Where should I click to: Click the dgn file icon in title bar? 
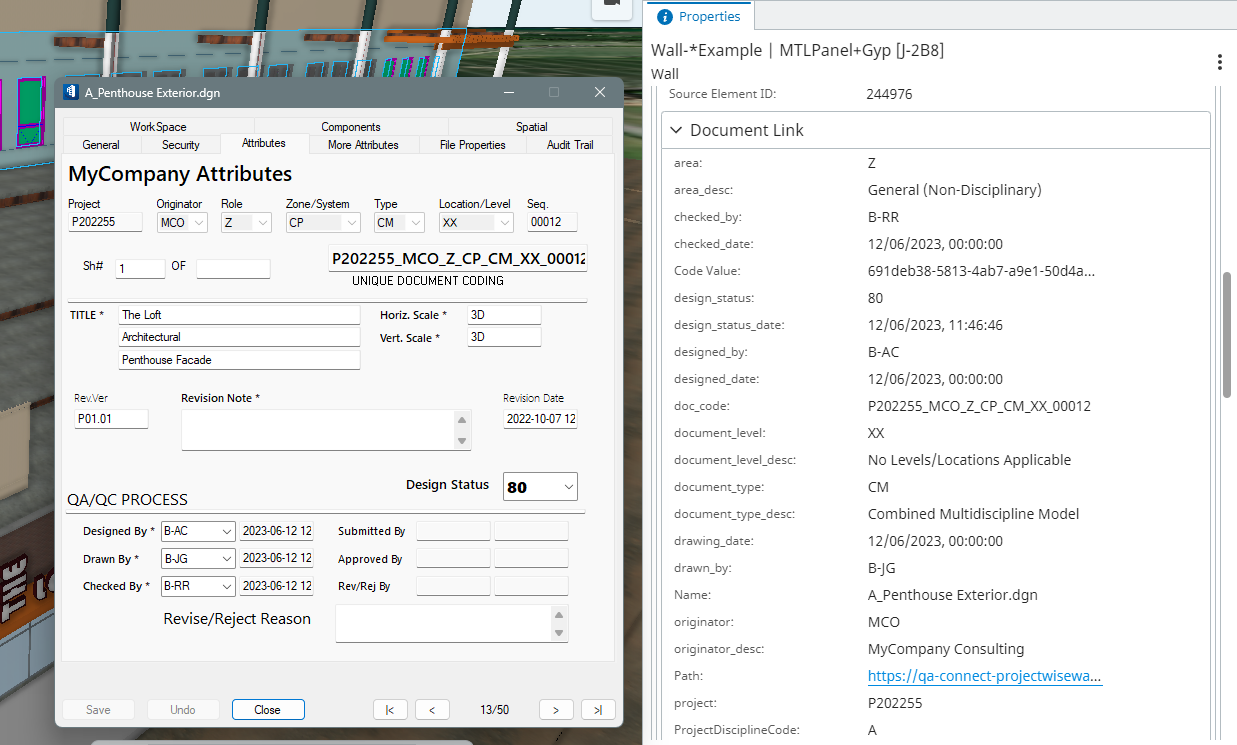pyautogui.click(x=71, y=92)
